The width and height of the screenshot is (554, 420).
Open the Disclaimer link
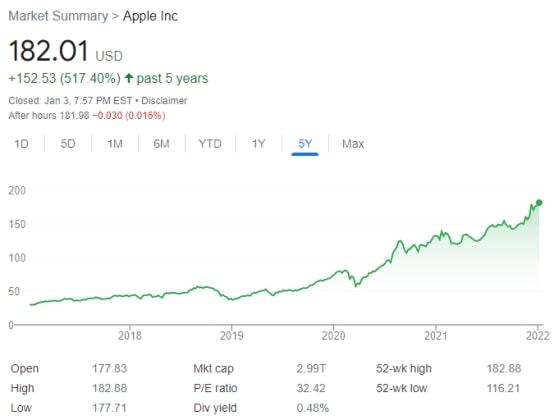[164, 101]
